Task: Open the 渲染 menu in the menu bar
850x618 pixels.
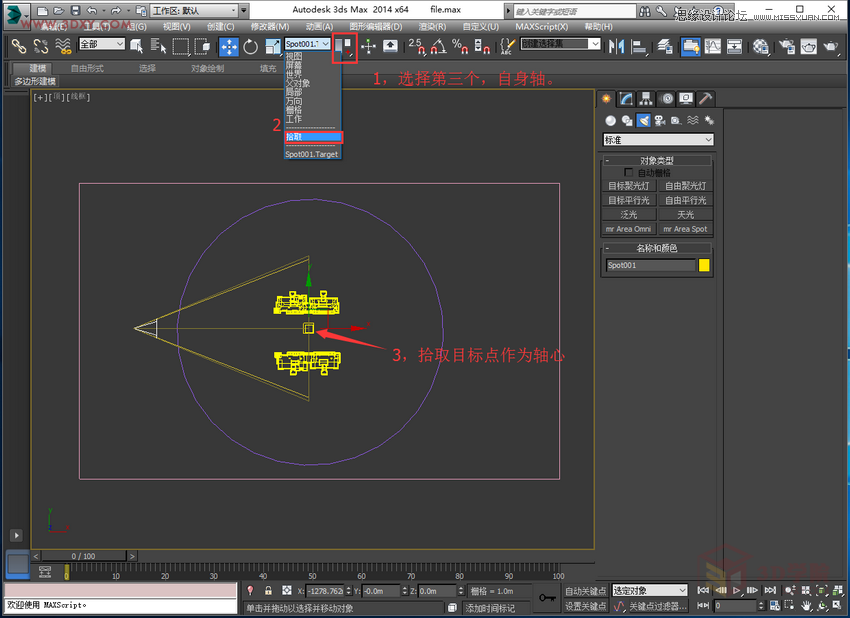Action: [431, 26]
